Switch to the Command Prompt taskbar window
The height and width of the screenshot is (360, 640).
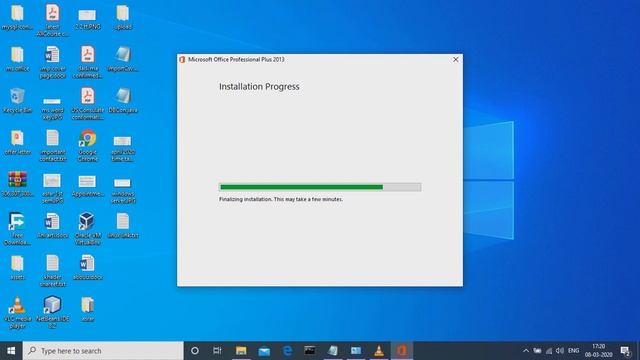click(310, 351)
